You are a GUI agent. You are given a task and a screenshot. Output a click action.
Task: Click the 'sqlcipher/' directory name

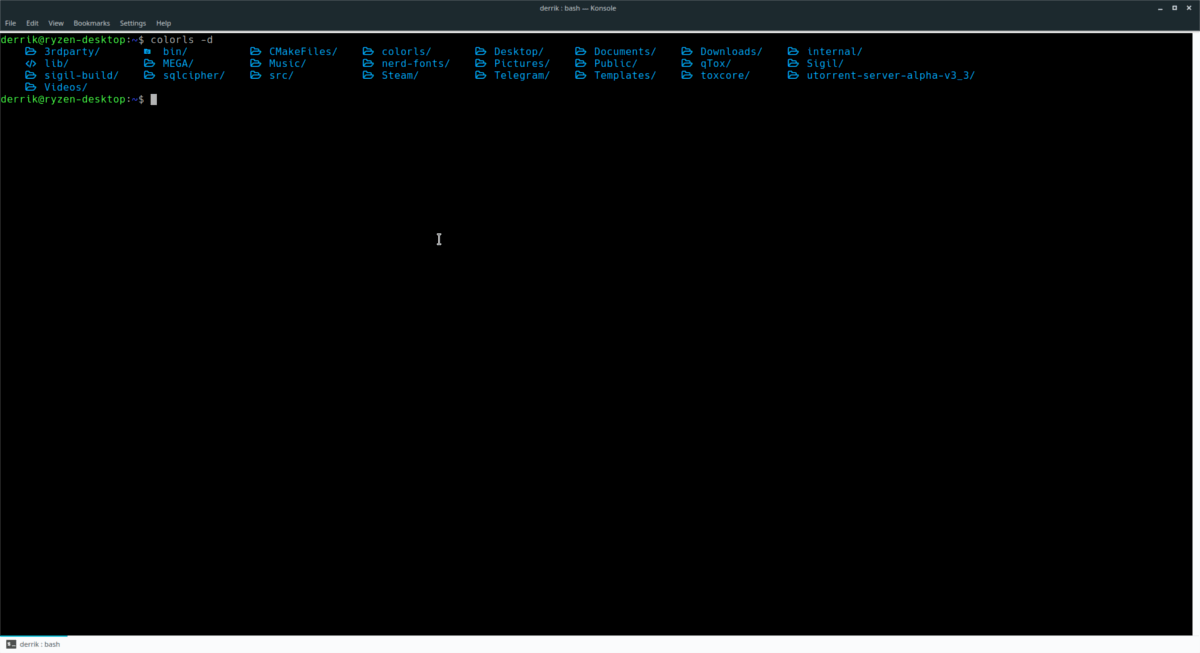[x=194, y=75]
